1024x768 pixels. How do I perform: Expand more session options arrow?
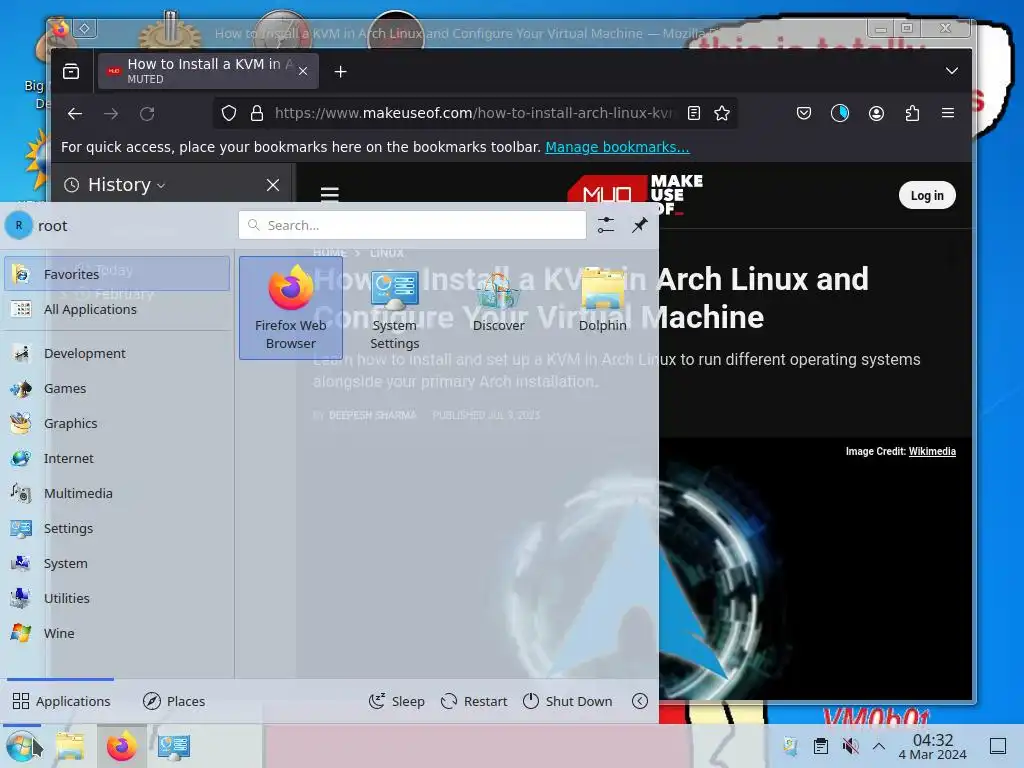(640, 701)
